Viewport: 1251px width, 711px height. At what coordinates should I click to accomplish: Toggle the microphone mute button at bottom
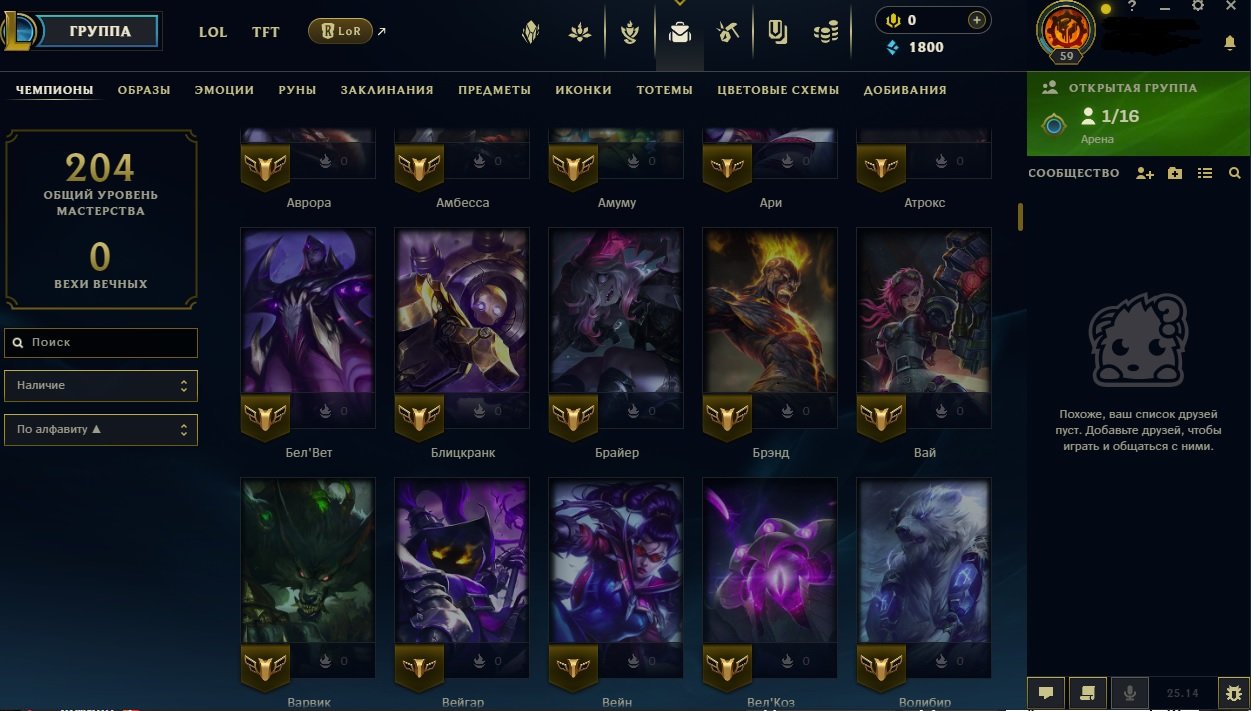click(1130, 692)
